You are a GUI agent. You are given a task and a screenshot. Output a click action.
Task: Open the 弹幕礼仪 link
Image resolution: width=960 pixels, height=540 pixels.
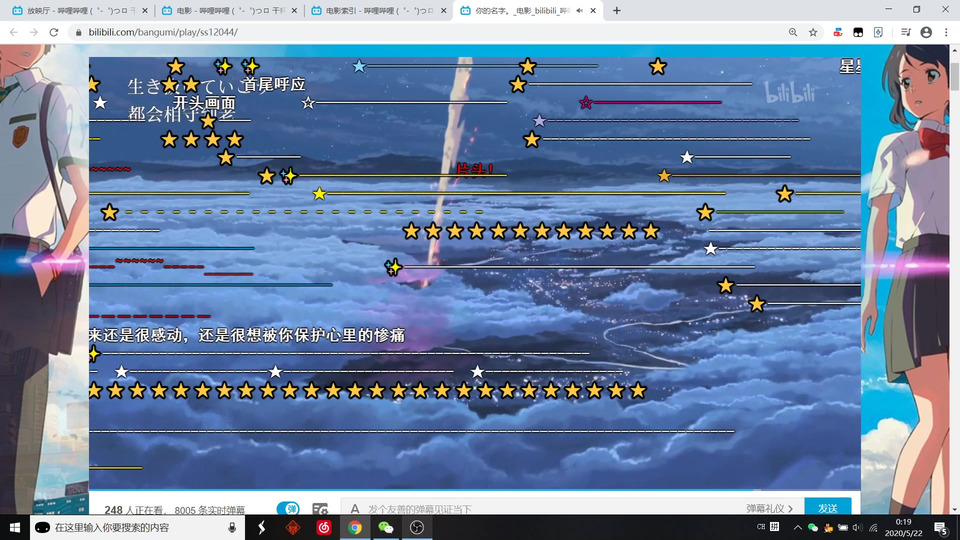click(769, 508)
